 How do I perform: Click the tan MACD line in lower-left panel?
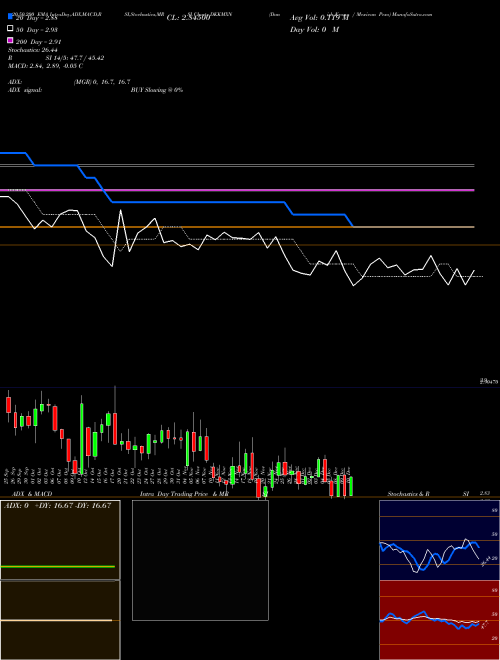click(56, 620)
